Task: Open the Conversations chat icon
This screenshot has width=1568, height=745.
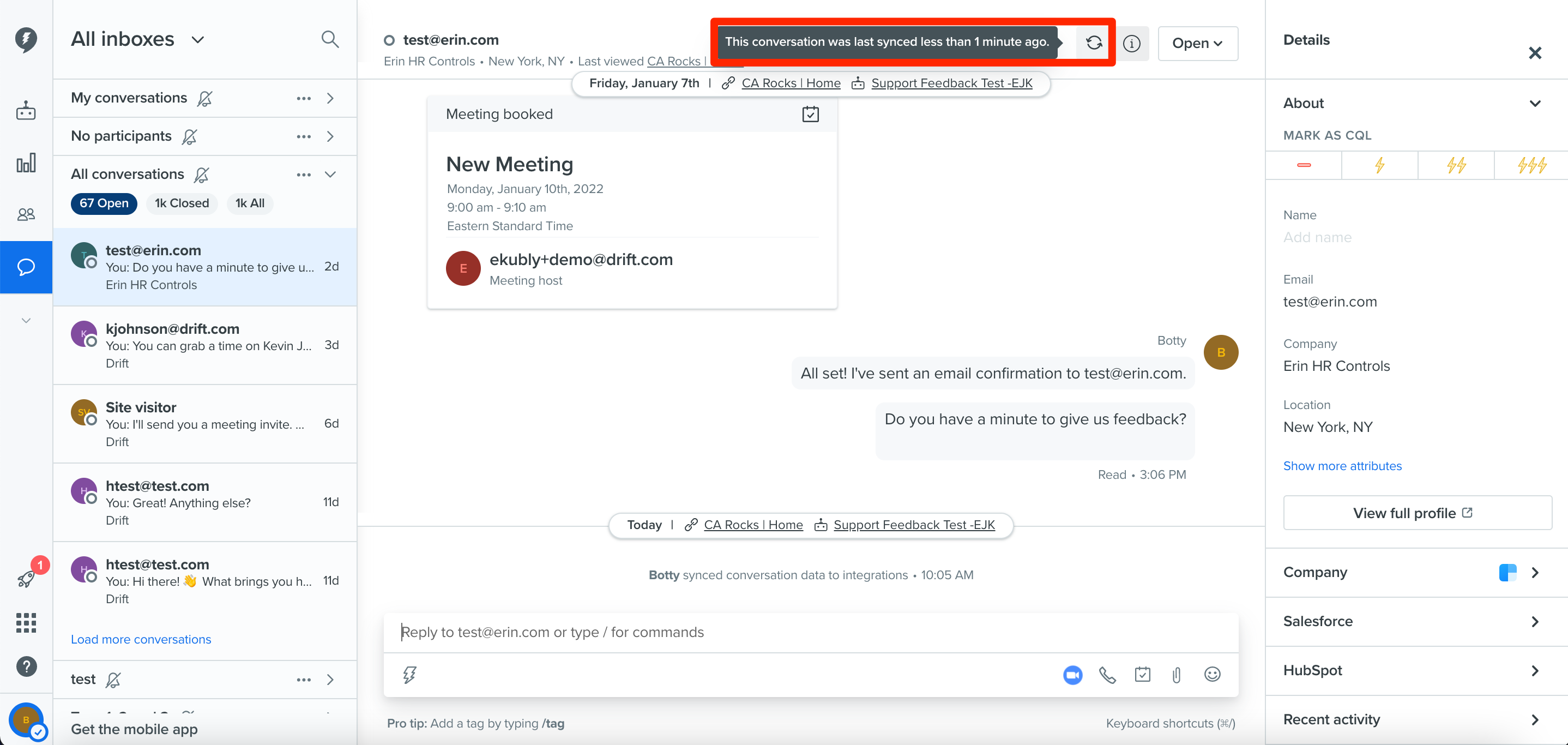Action: (x=26, y=267)
